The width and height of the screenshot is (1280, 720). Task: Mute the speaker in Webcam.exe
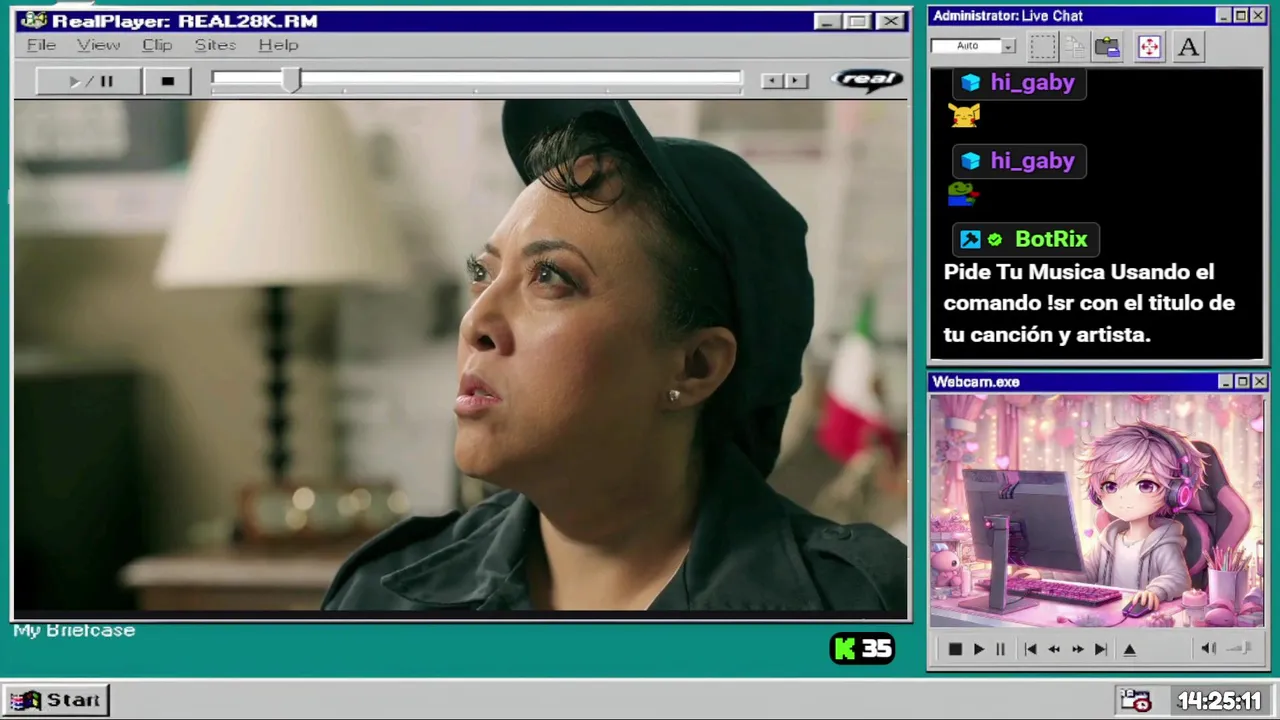pos(1208,649)
